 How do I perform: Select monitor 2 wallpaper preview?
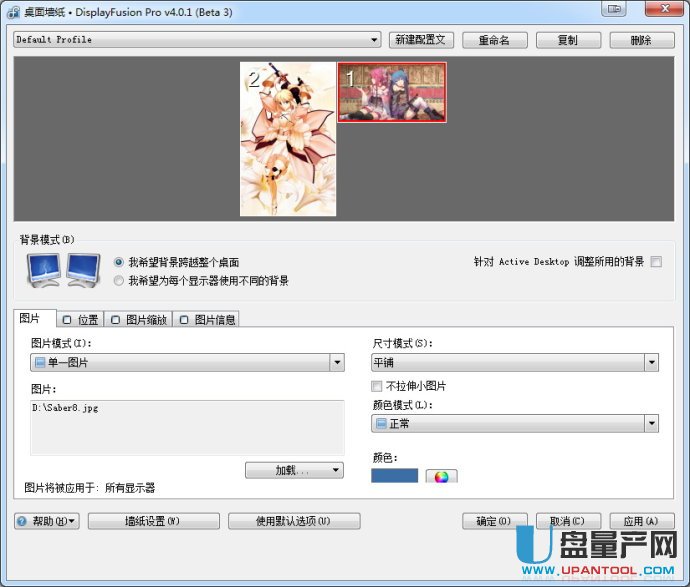[x=288, y=139]
